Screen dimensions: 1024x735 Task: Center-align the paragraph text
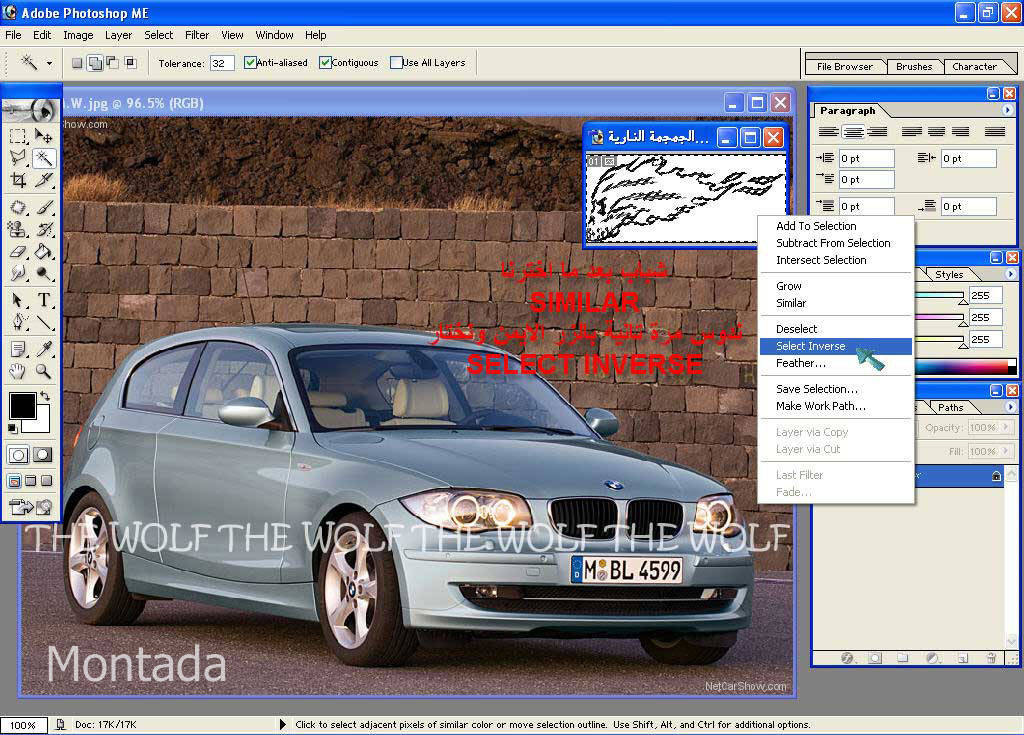click(853, 132)
